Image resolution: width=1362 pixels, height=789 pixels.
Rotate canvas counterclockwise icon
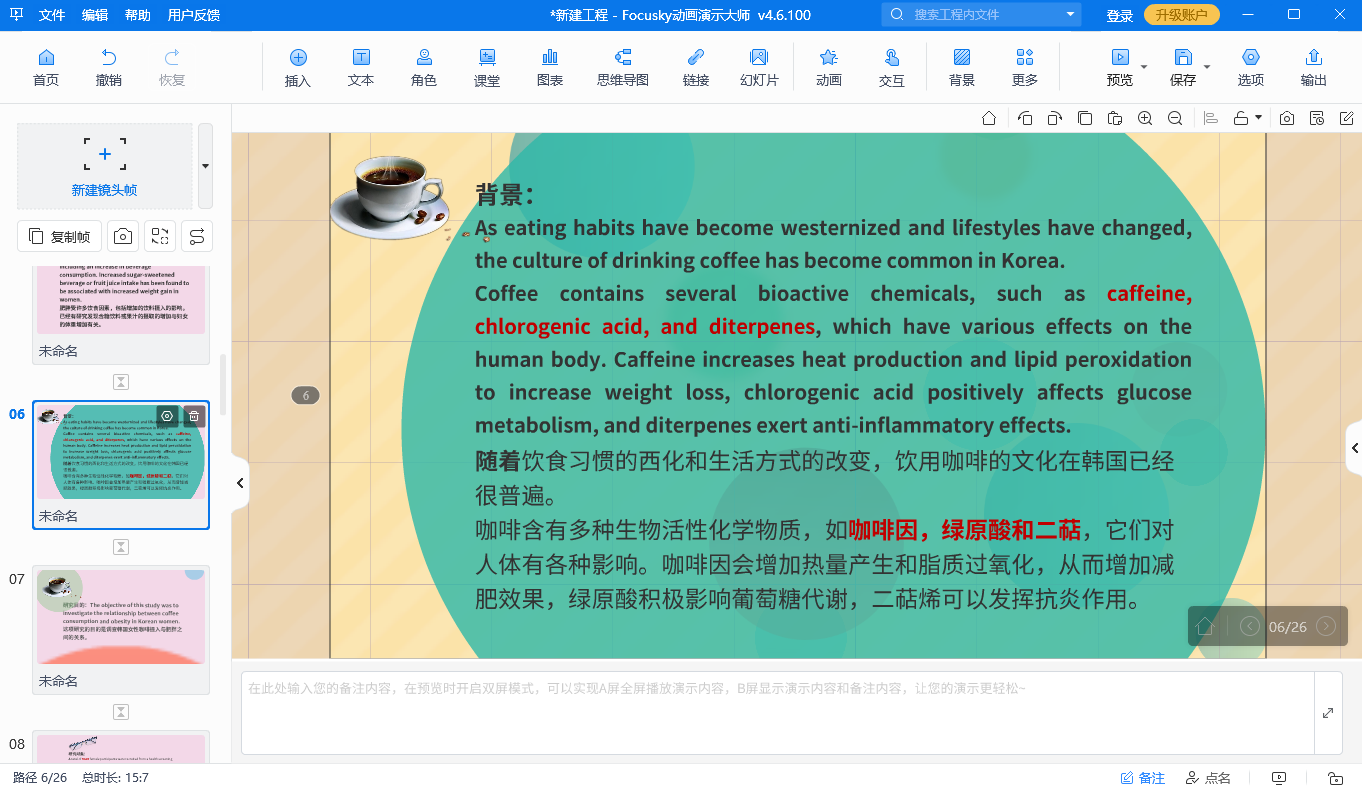tap(1025, 118)
